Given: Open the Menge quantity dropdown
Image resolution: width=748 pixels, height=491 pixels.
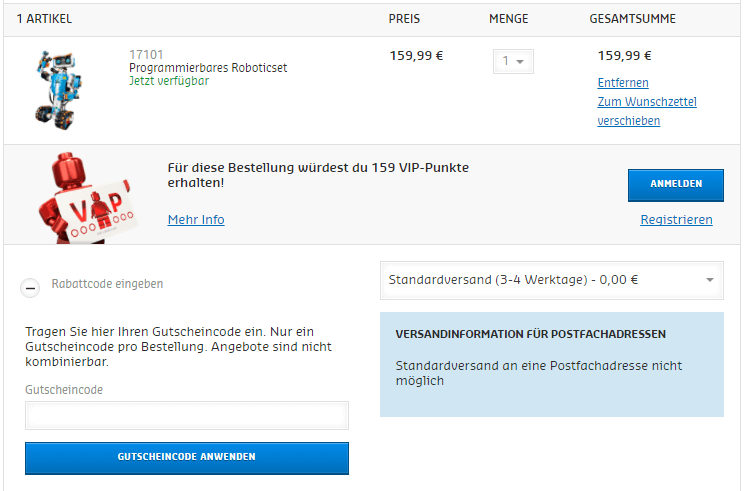Looking at the screenshot, I should (514, 62).
